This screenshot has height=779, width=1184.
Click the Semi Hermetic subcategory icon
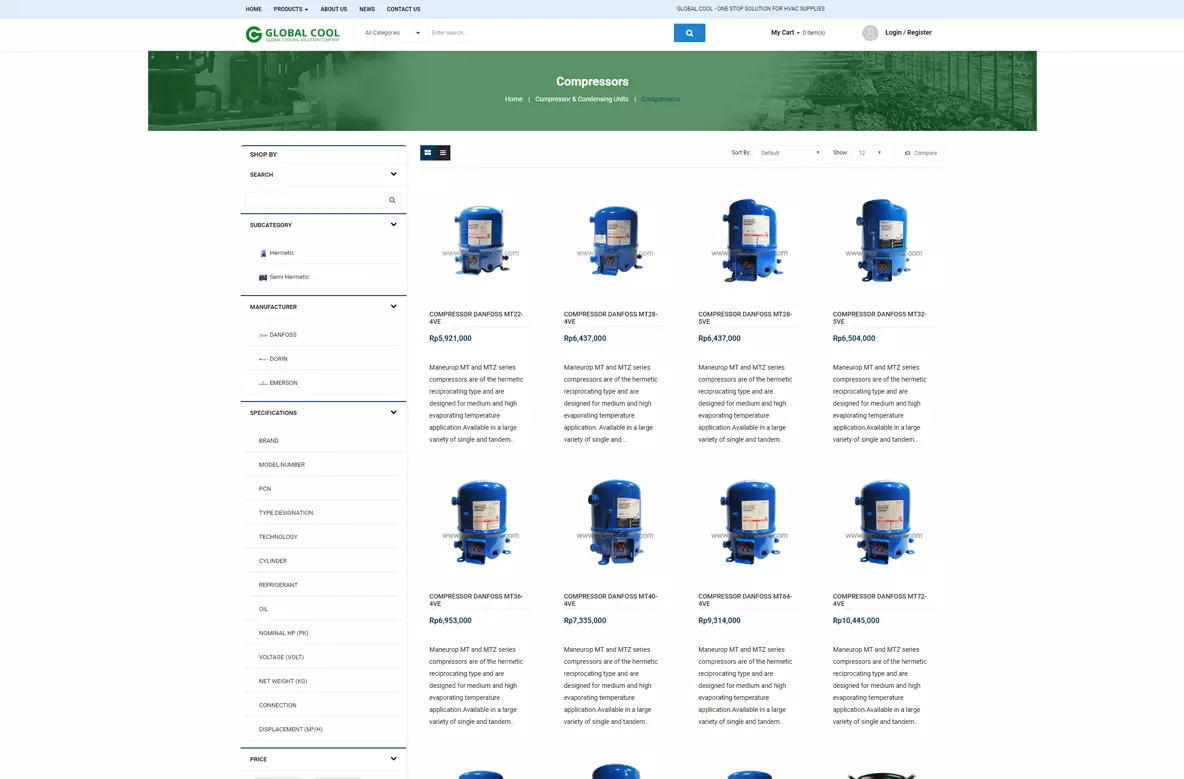coord(263,278)
